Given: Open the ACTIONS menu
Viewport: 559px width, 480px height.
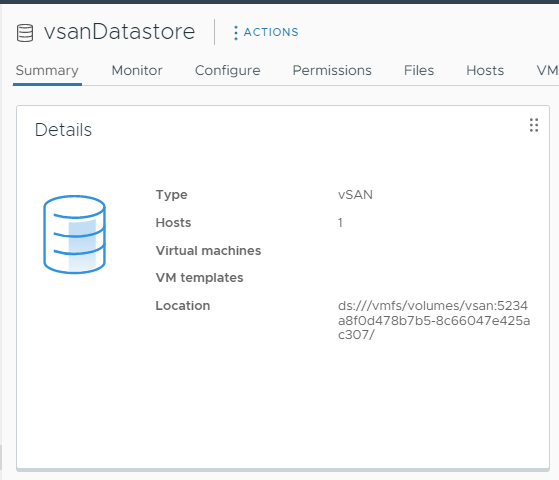Looking at the screenshot, I should [266, 32].
